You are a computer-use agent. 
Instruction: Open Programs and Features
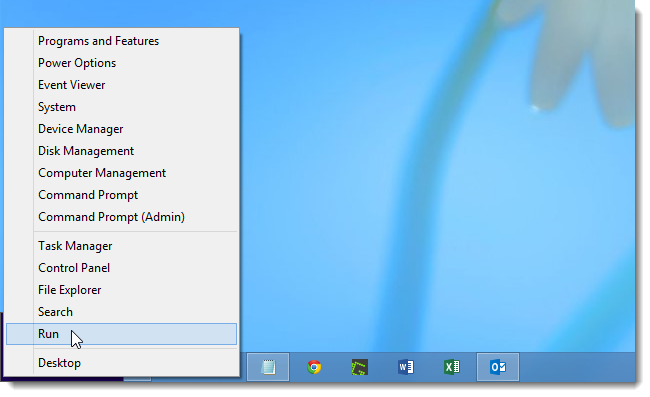(x=121, y=41)
